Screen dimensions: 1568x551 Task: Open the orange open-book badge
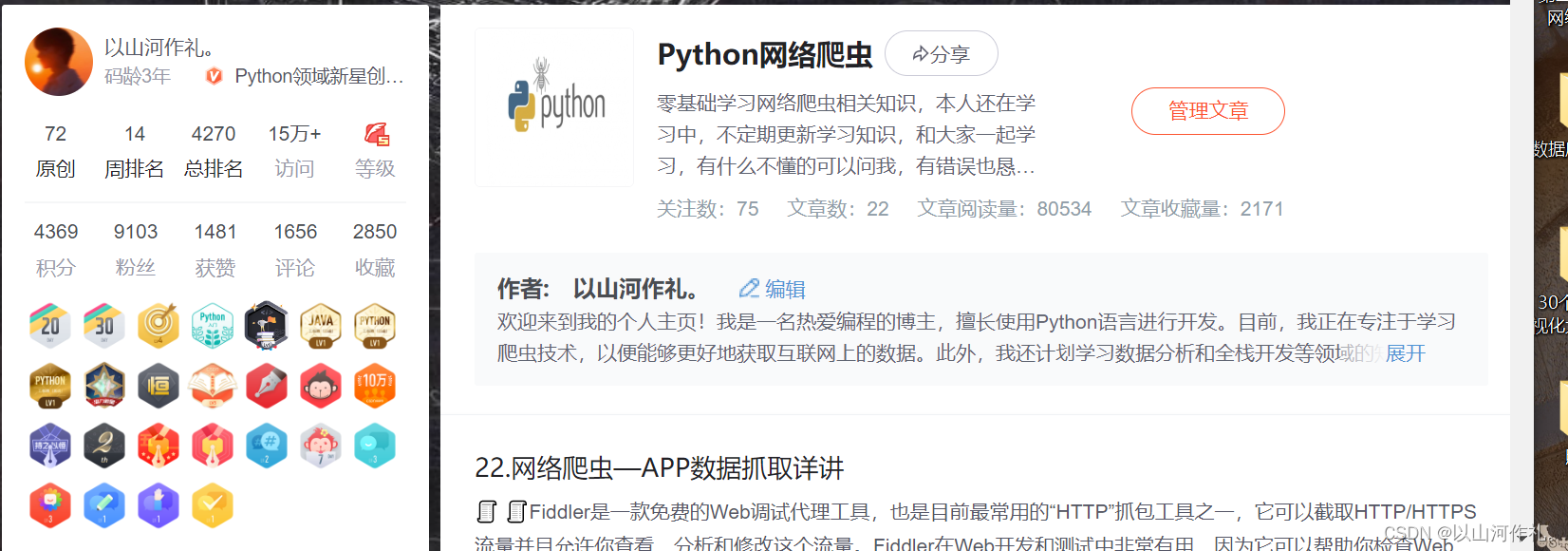click(x=213, y=386)
